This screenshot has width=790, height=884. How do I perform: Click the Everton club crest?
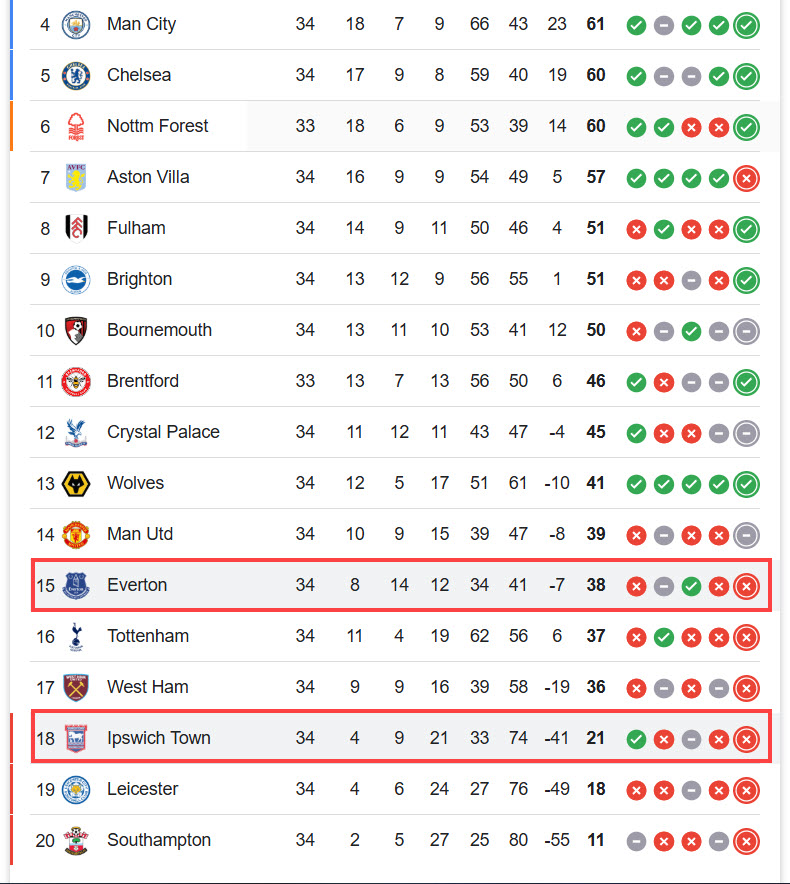point(76,585)
